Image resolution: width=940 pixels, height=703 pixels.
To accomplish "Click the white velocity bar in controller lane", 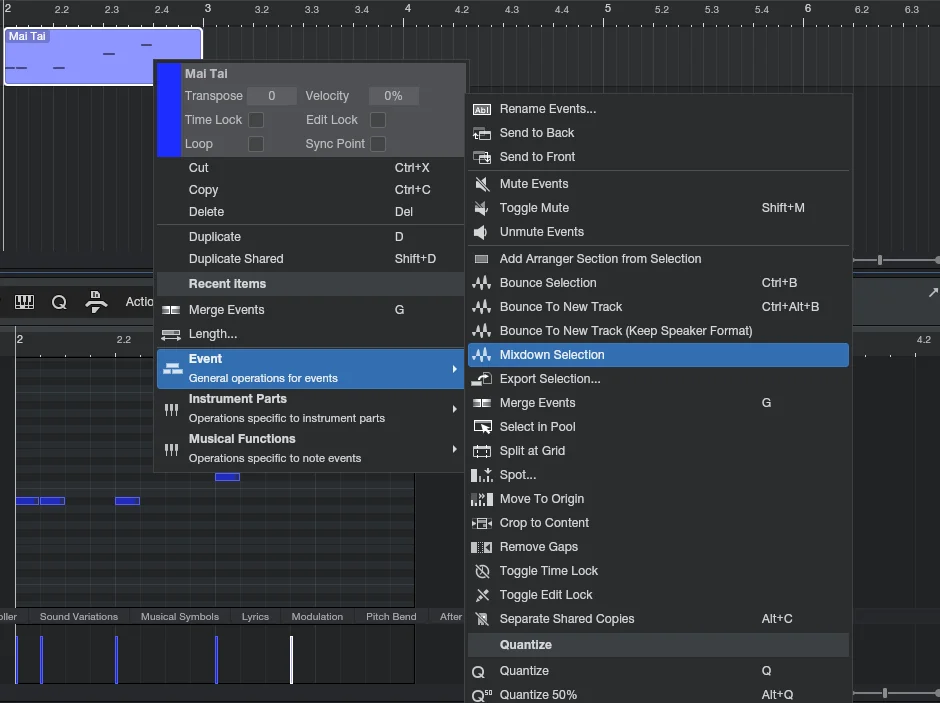I will pyautogui.click(x=291, y=659).
